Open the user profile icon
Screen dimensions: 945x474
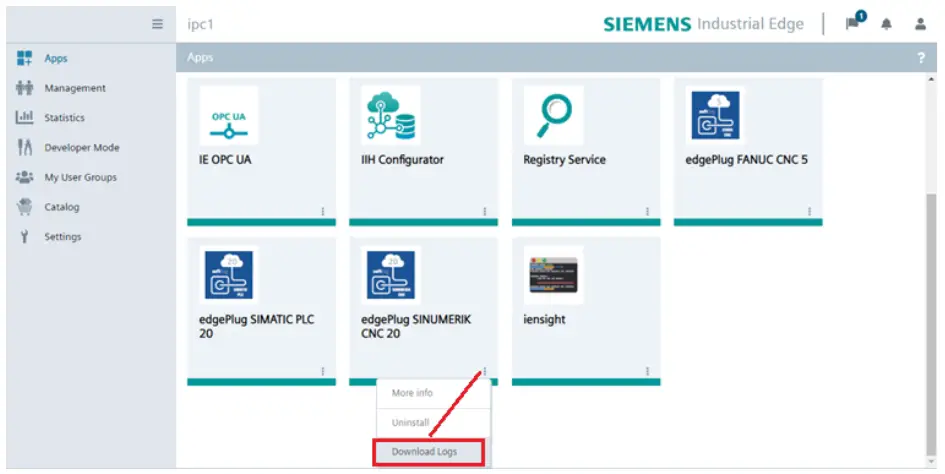click(920, 24)
